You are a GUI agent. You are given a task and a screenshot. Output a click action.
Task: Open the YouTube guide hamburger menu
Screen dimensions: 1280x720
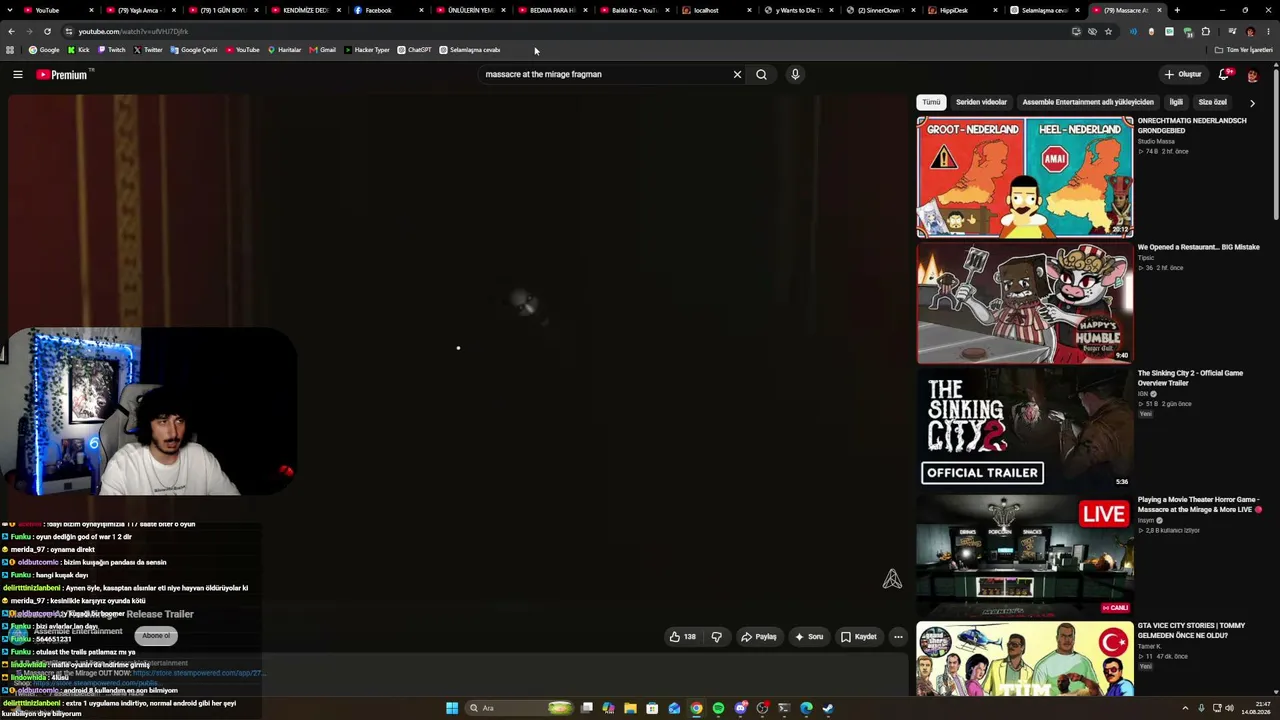click(x=18, y=74)
